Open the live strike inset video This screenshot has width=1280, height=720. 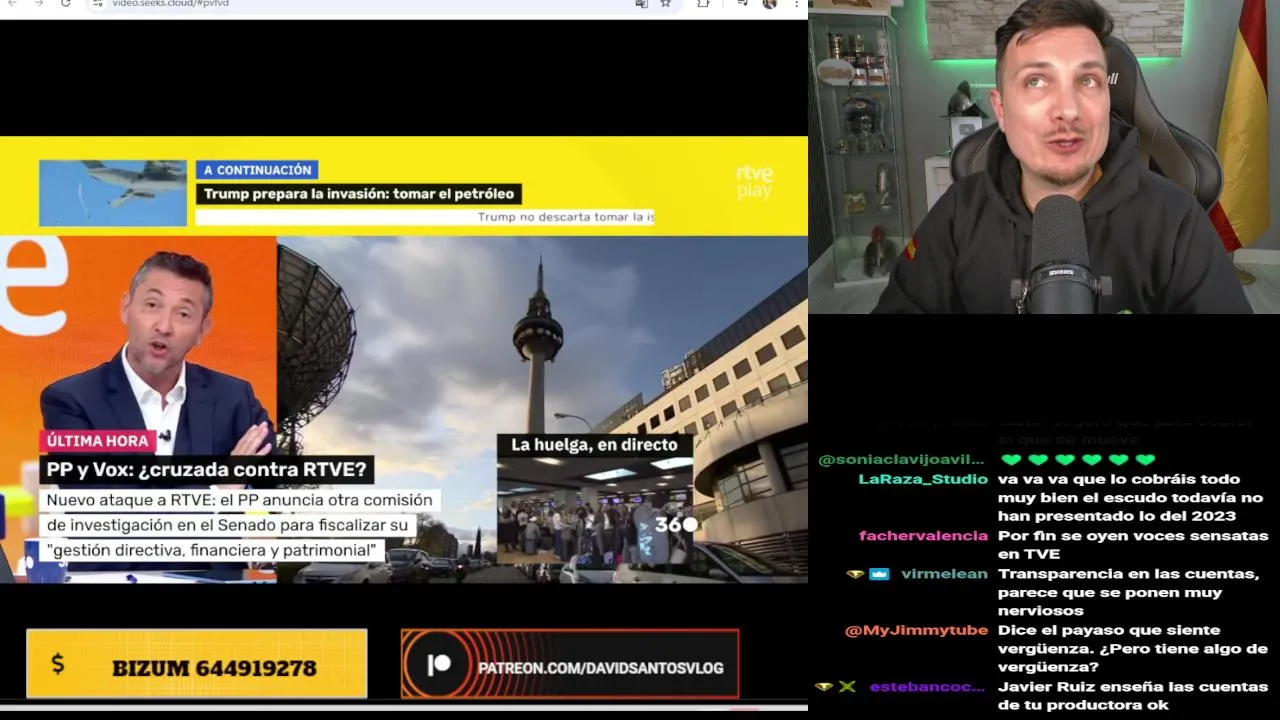pos(594,512)
